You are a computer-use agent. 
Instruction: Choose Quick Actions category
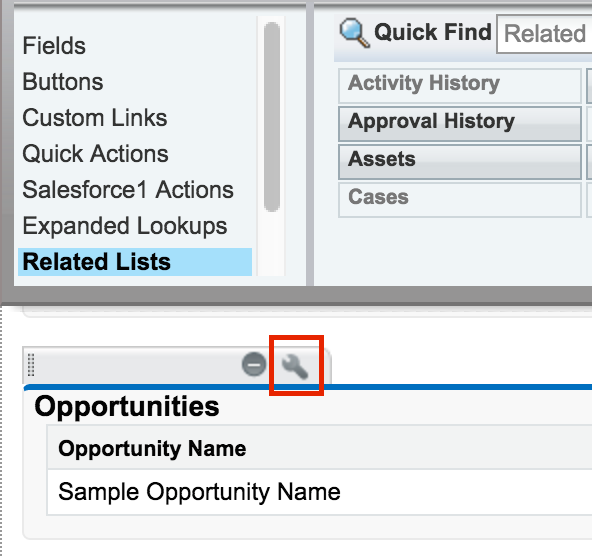96,154
